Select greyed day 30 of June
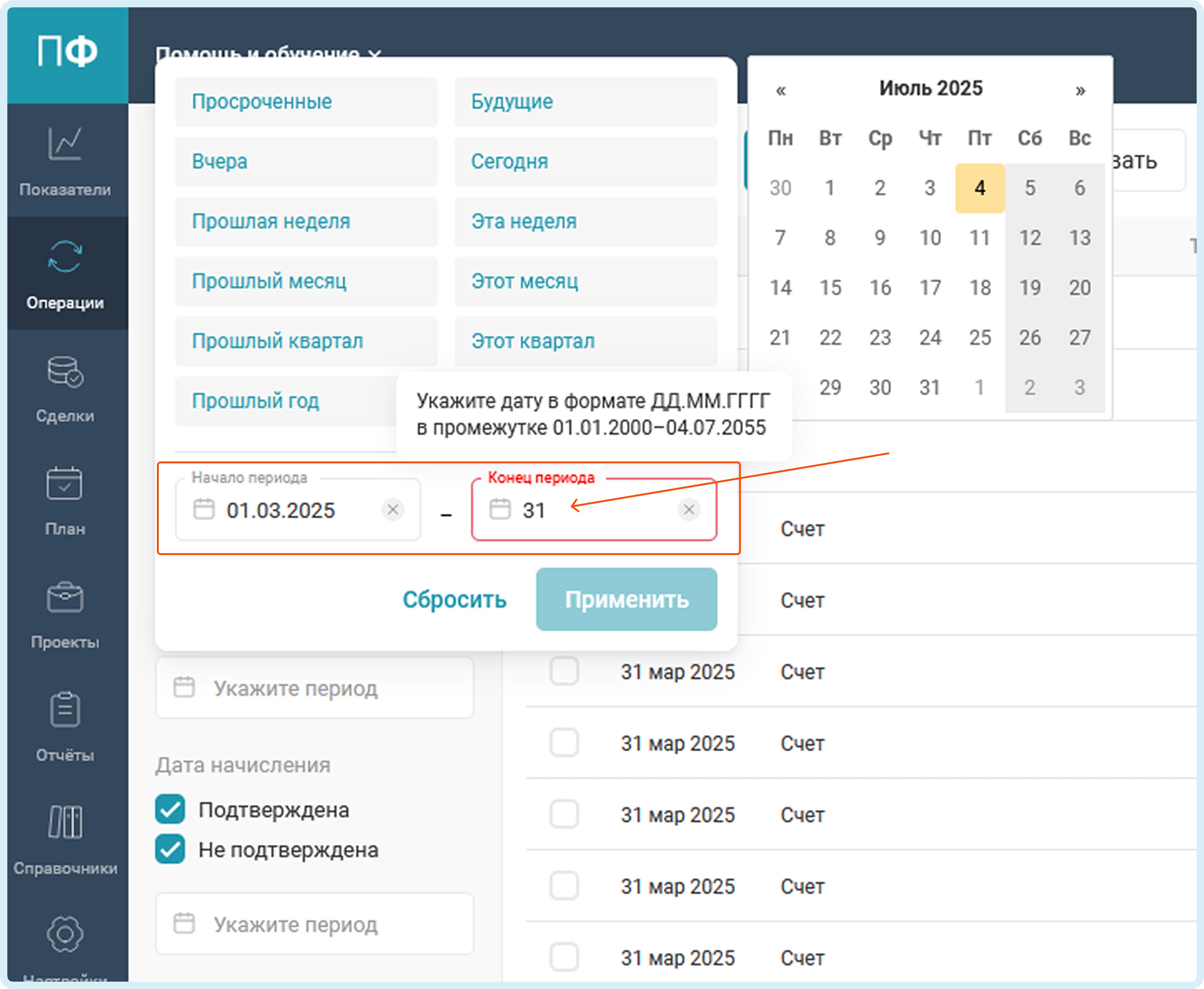Image resolution: width=1204 pixels, height=989 pixels. coord(781,188)
